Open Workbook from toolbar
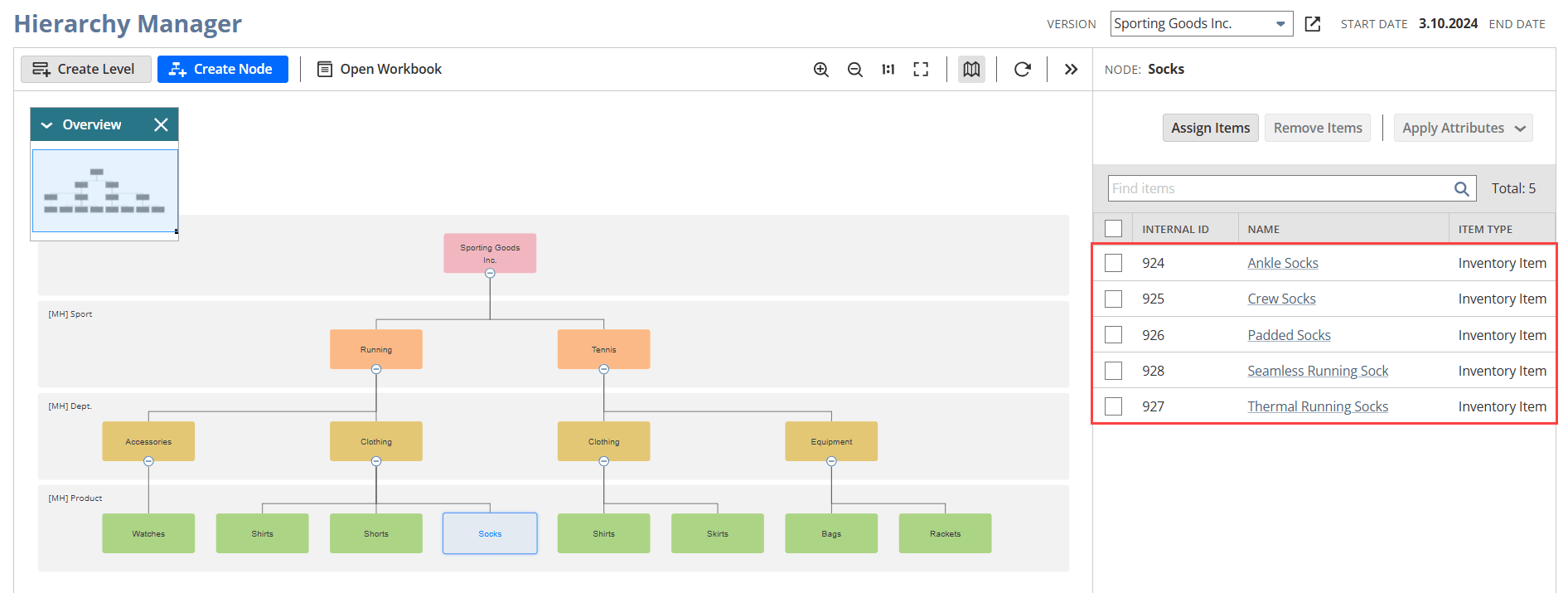Image resolution: width=1568 pixels, height=593 pixels. pos(380,70)
